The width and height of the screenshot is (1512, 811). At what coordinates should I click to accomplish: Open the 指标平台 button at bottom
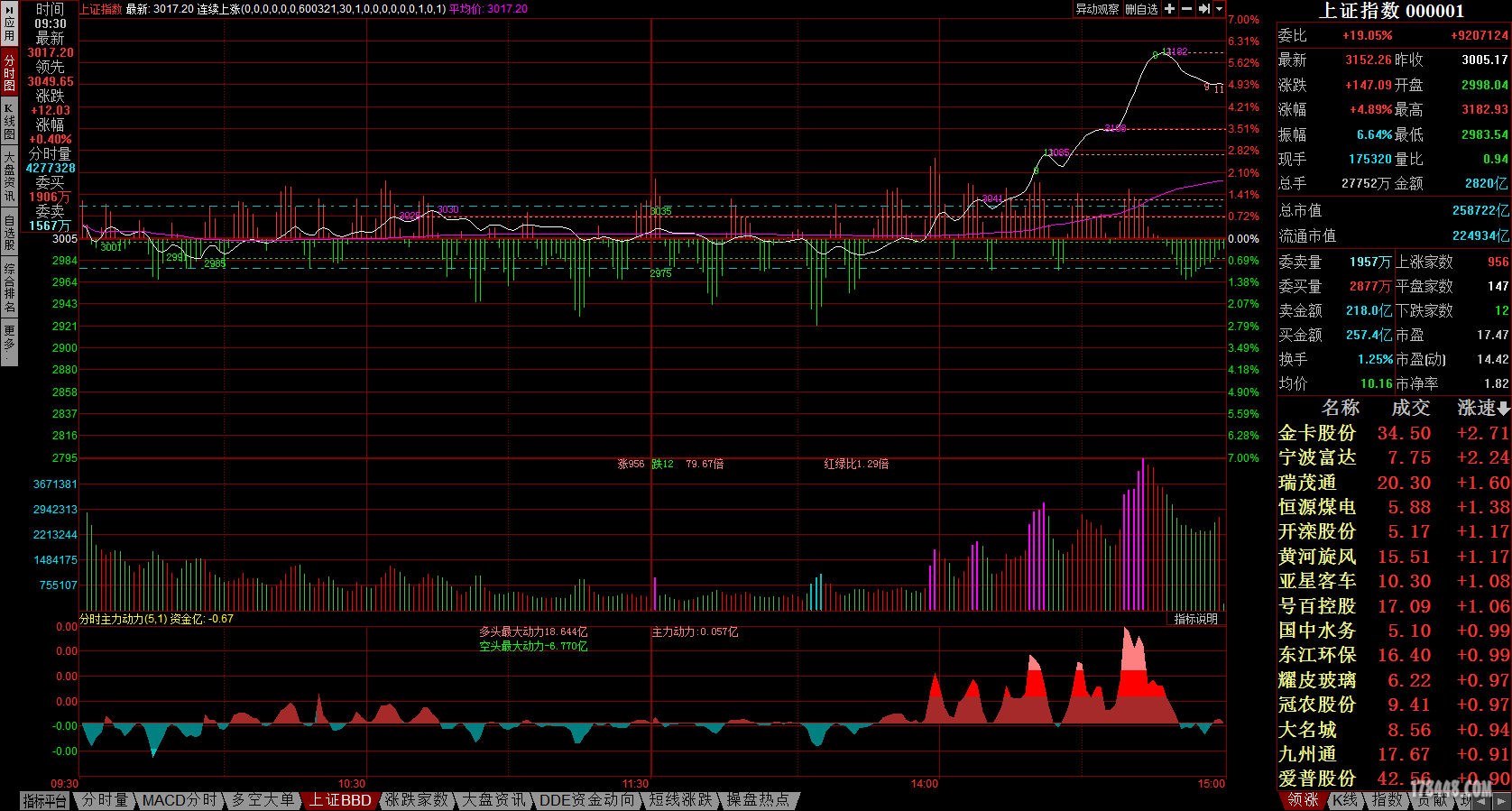tap(45, 800)
